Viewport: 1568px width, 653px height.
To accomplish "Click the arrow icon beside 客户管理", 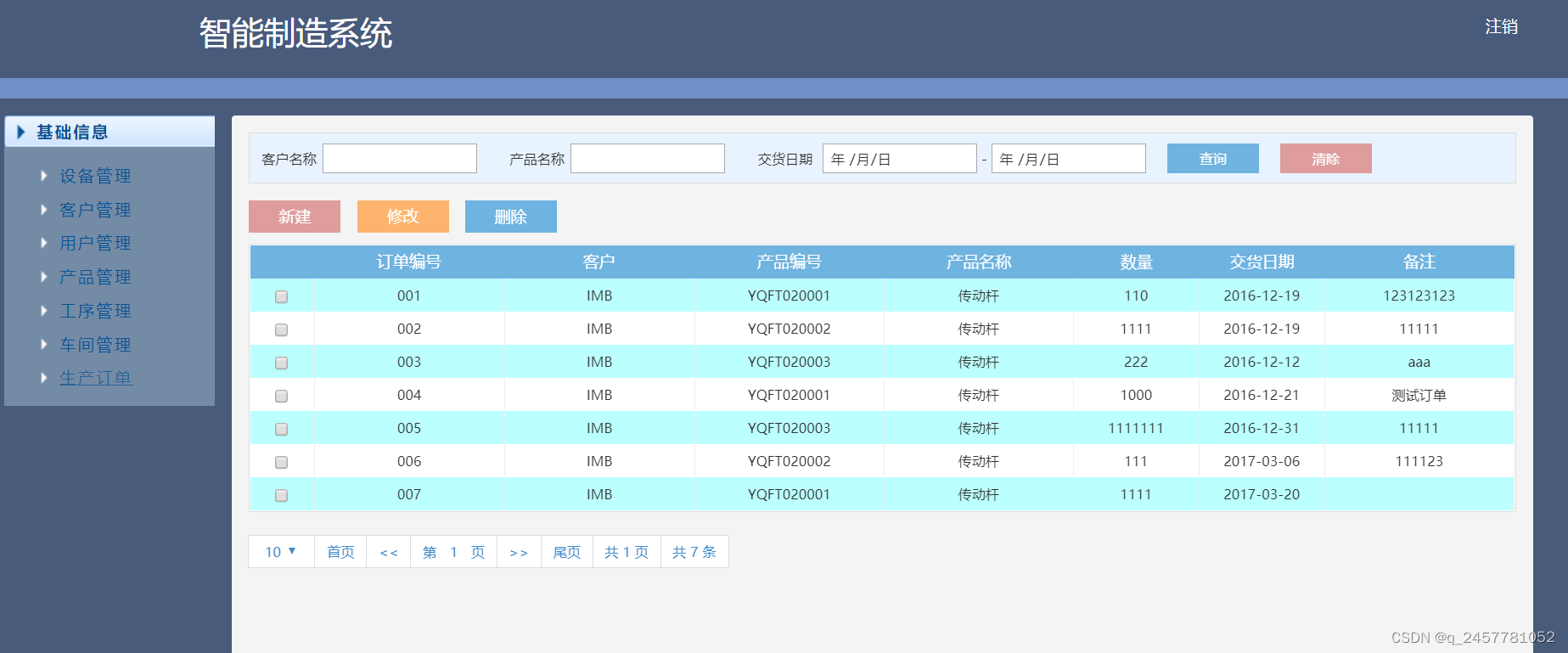I will [44, 209].
